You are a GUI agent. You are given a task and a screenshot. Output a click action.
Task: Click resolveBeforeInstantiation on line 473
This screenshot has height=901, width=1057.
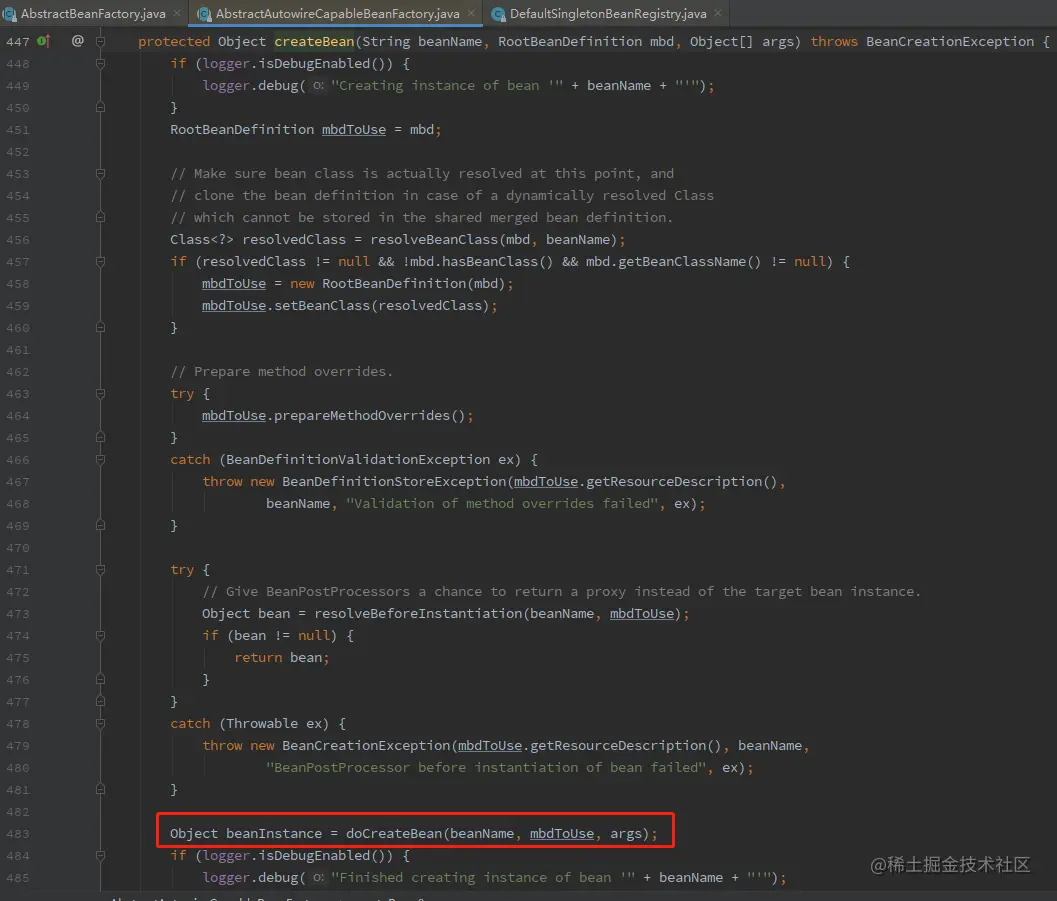[418, 614]
